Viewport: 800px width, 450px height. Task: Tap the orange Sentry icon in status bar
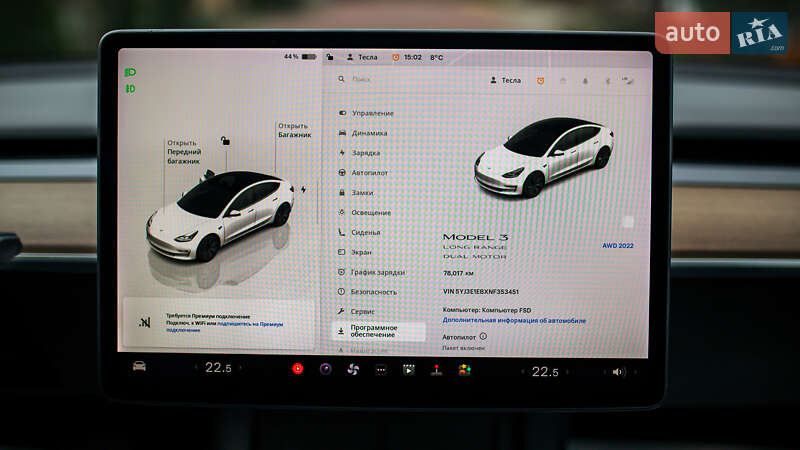395,57
